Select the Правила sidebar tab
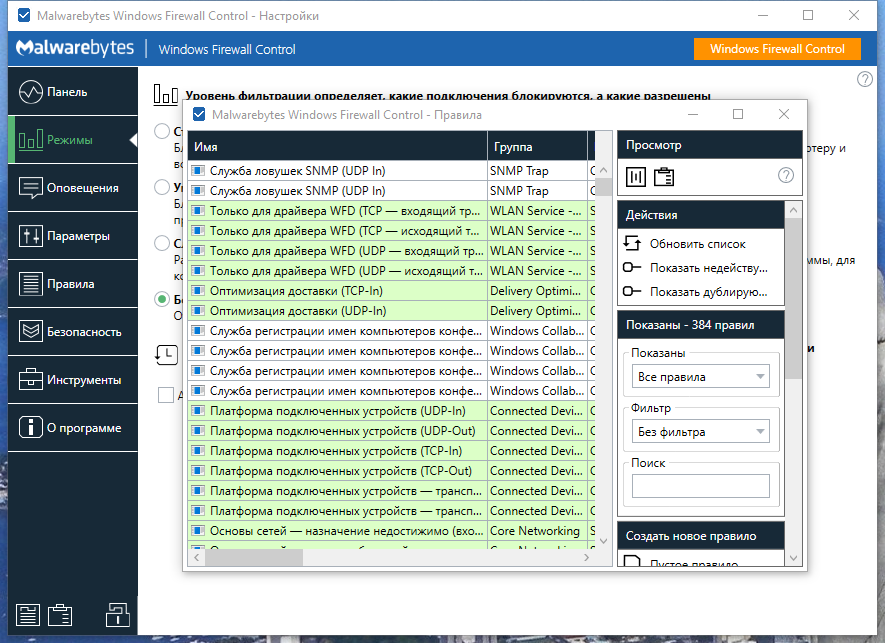Viewport: 885px width, 643px height. coord(73,283)
